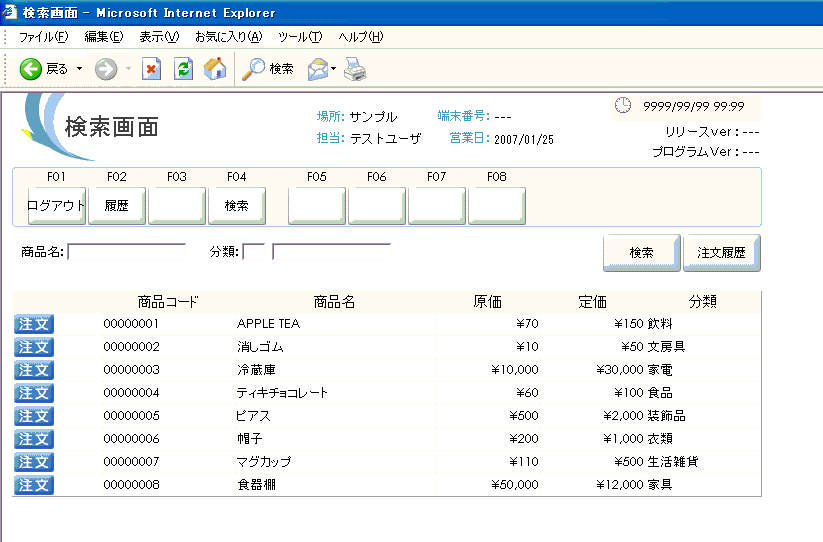Click the Internet Explorer title bar icon

tap(9, 12)
